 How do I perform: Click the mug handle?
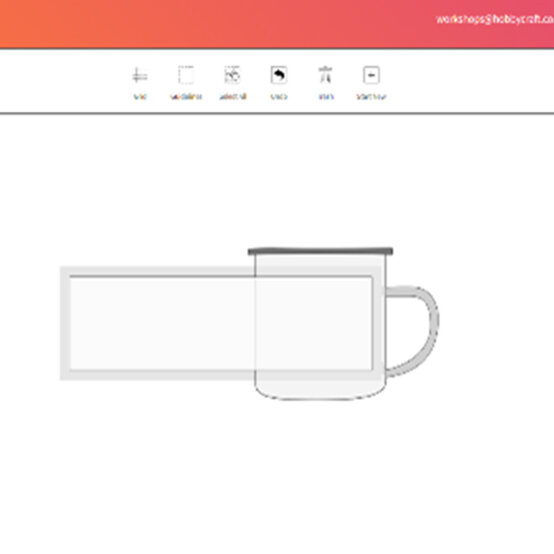413,331
